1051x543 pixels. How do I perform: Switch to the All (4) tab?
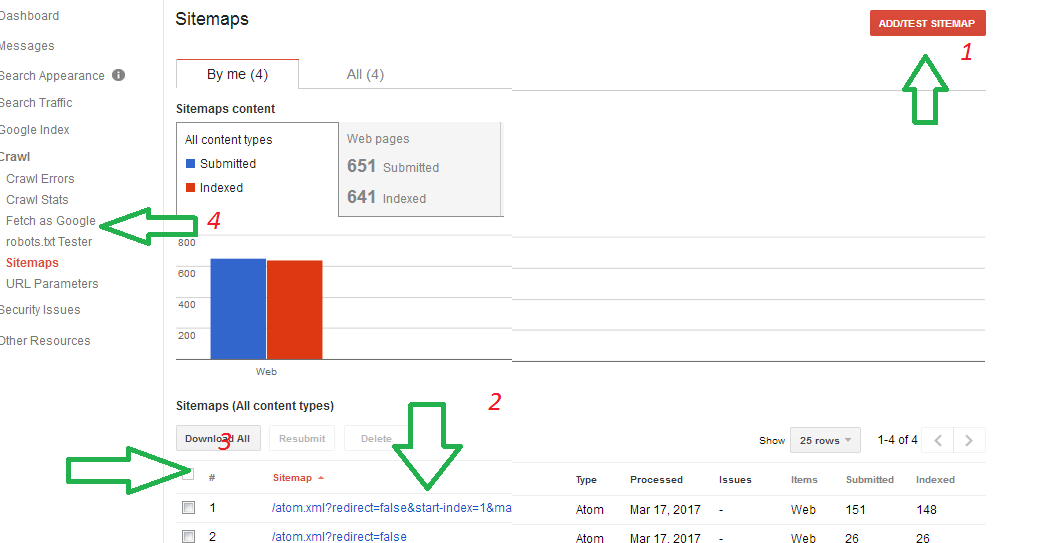point(365,74)
